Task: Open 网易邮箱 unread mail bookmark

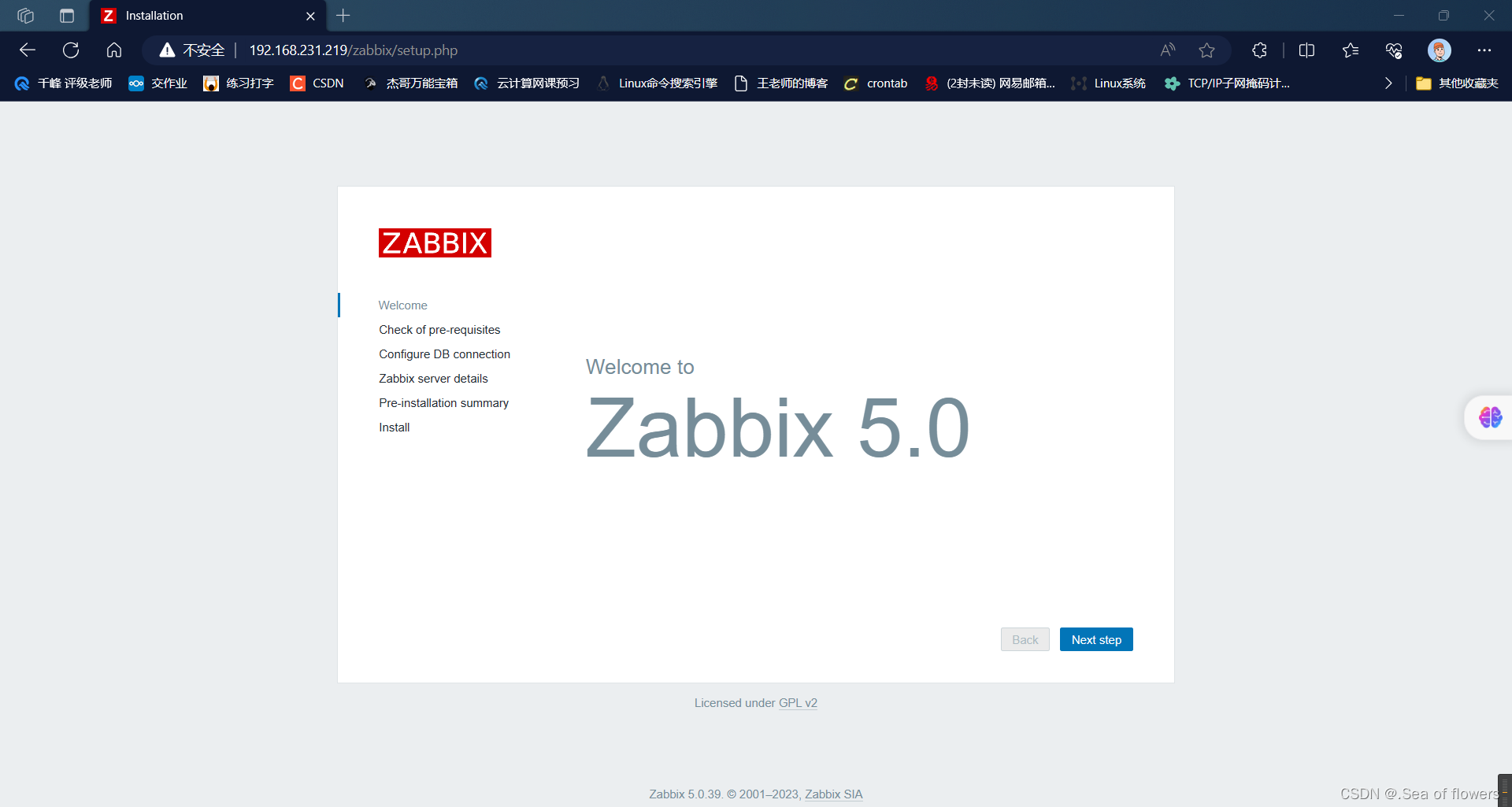Action: tap(990, 83)
